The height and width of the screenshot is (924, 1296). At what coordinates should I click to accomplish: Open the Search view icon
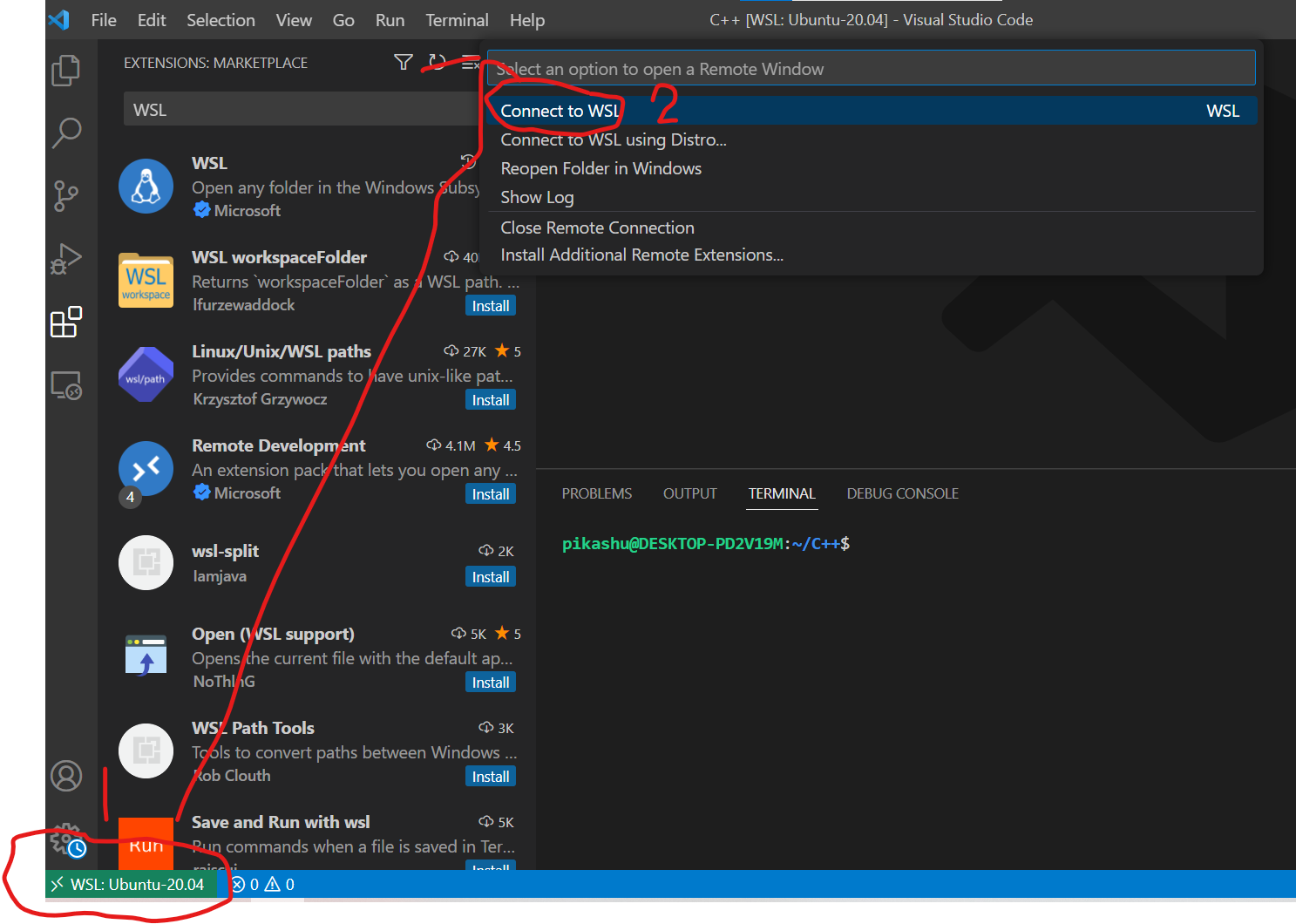click(x=66, y=133)
